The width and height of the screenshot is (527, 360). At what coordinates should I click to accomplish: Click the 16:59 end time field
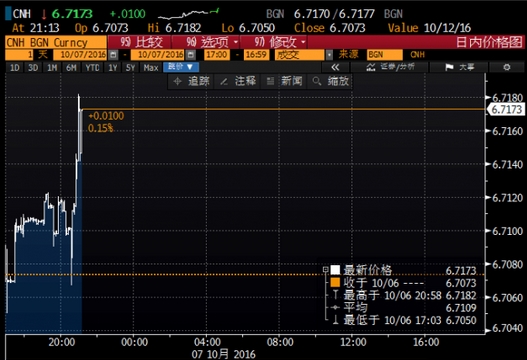[256, 54]
